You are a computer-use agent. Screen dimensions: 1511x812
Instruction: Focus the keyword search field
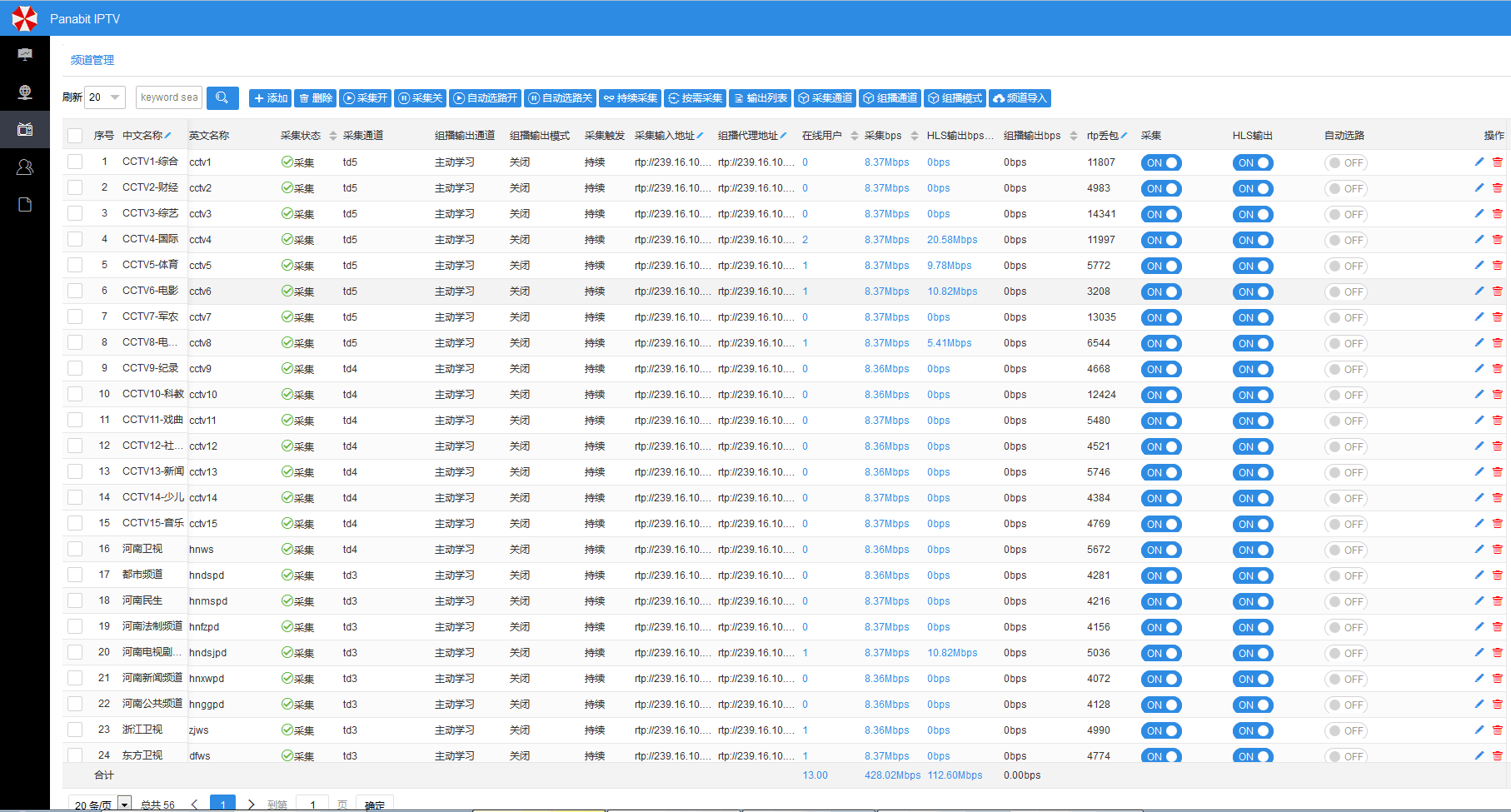pyautogui.click(x=169, y=97)
